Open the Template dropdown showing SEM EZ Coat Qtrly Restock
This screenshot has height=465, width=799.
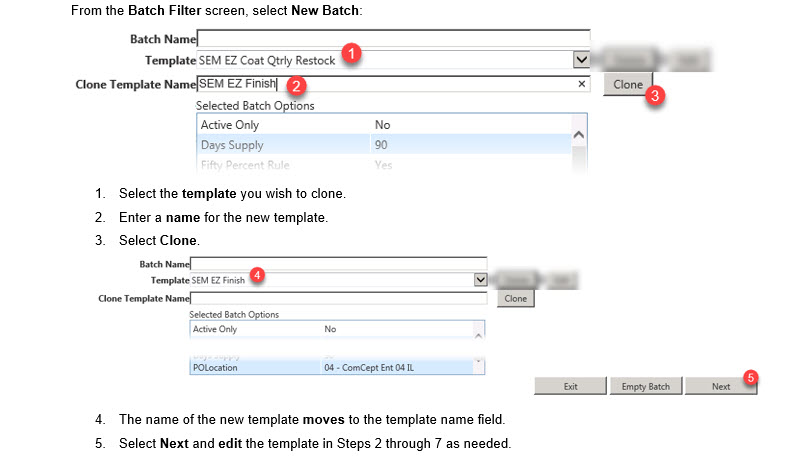click(x=581, y=60)
